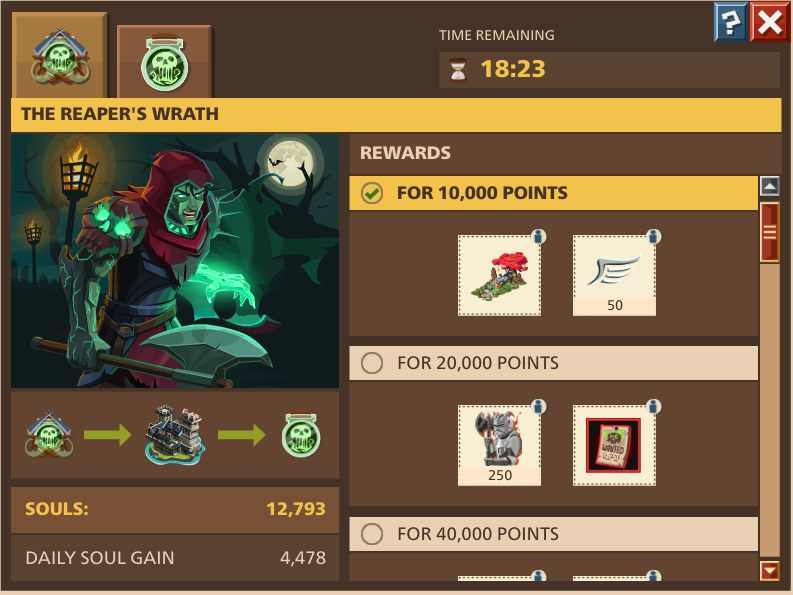Image resolution: width=793 pixels, height=595 pixels.
Task: Click the rewards scroll up arrow
Action: click(x=769, y=186)
